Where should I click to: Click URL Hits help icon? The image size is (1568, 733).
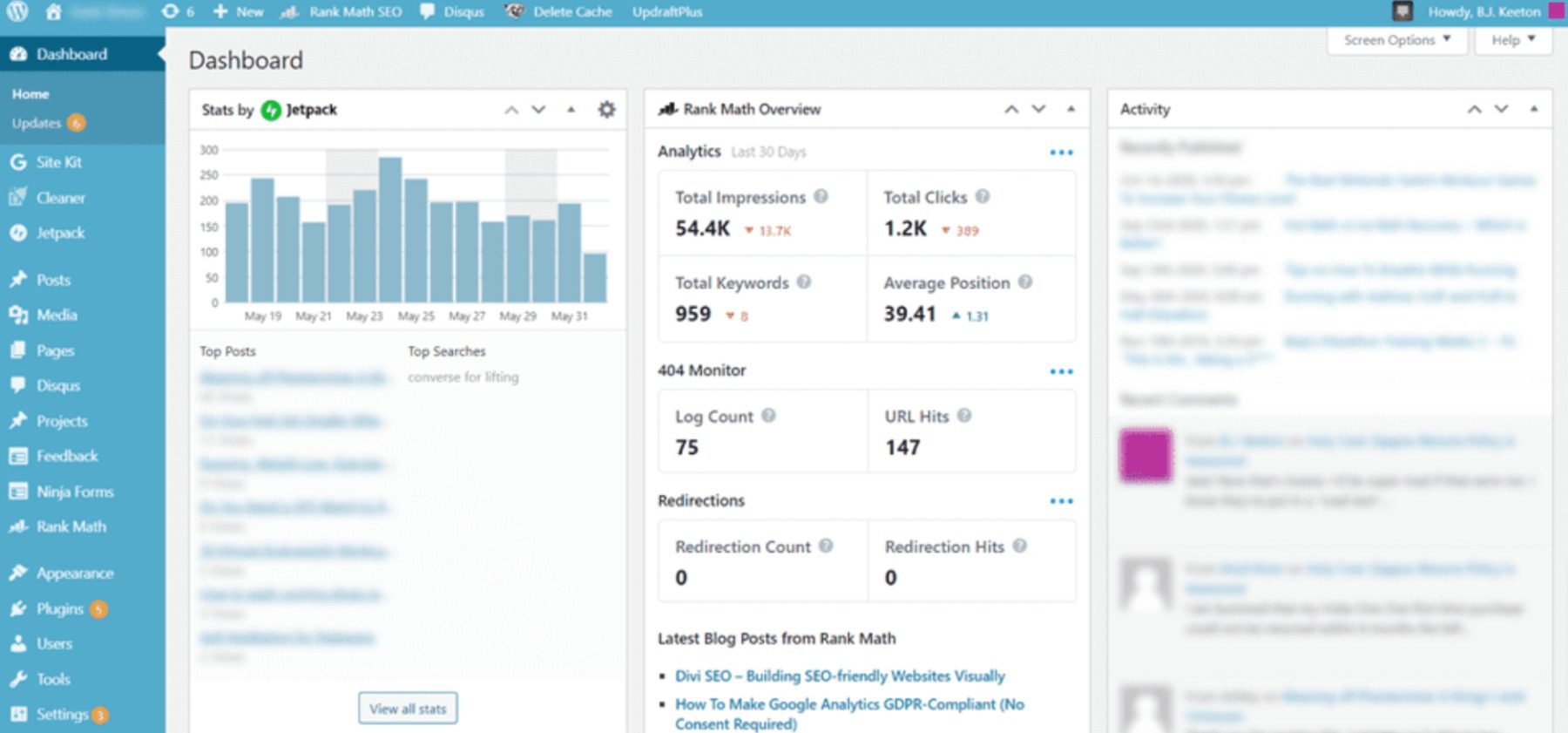(x=964, y=416)
